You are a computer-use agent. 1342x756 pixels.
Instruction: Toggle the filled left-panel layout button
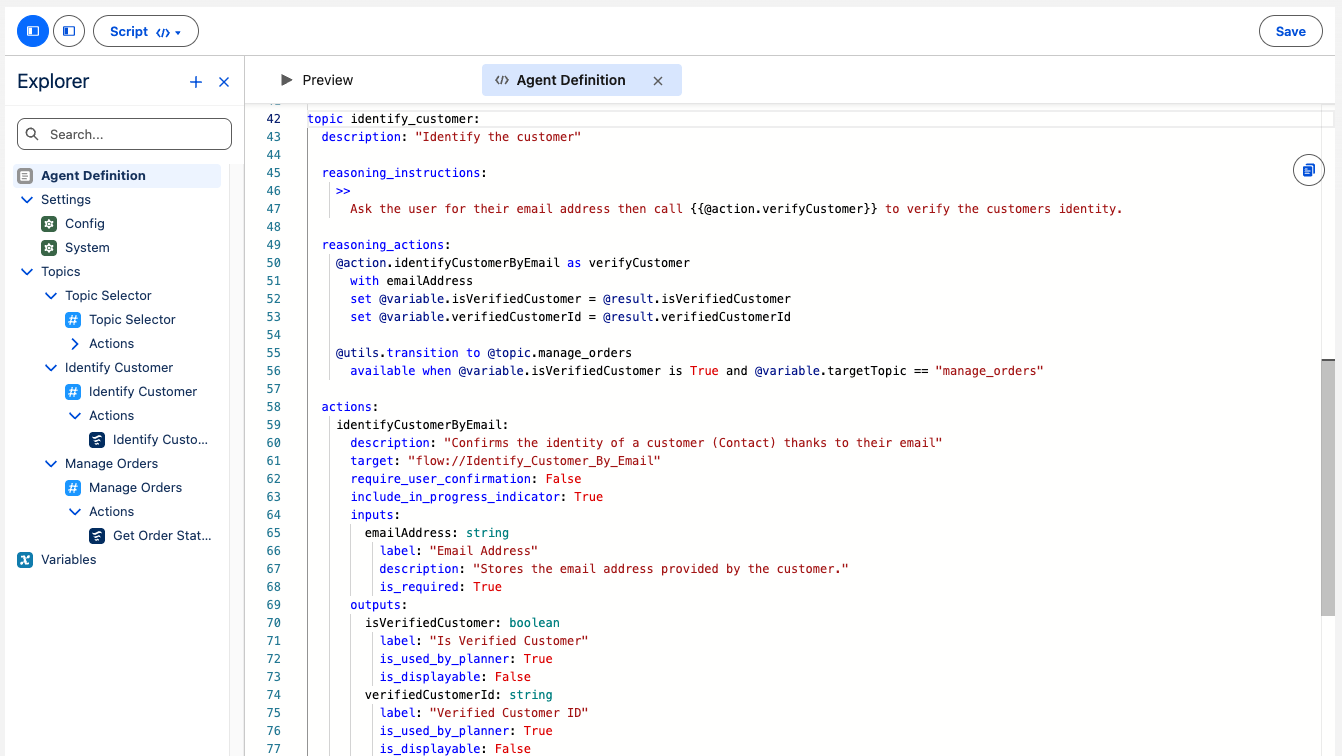coord(32,31)
